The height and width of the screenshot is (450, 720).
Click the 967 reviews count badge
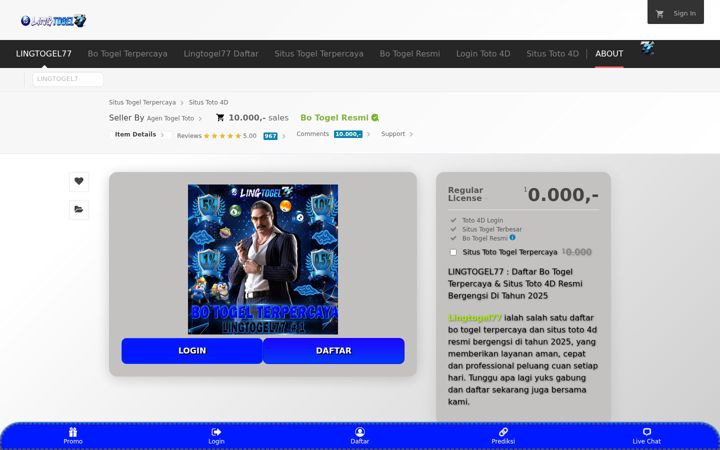(270, 136)
